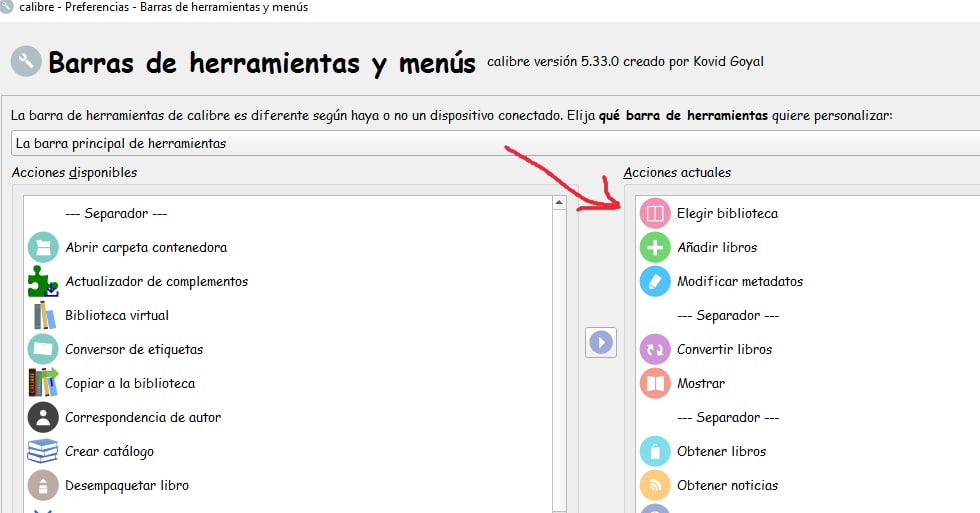Select the Convertir libros text
Image resolution: width=980 pixels, height=513 pixels.
click(x=724, y=349)
